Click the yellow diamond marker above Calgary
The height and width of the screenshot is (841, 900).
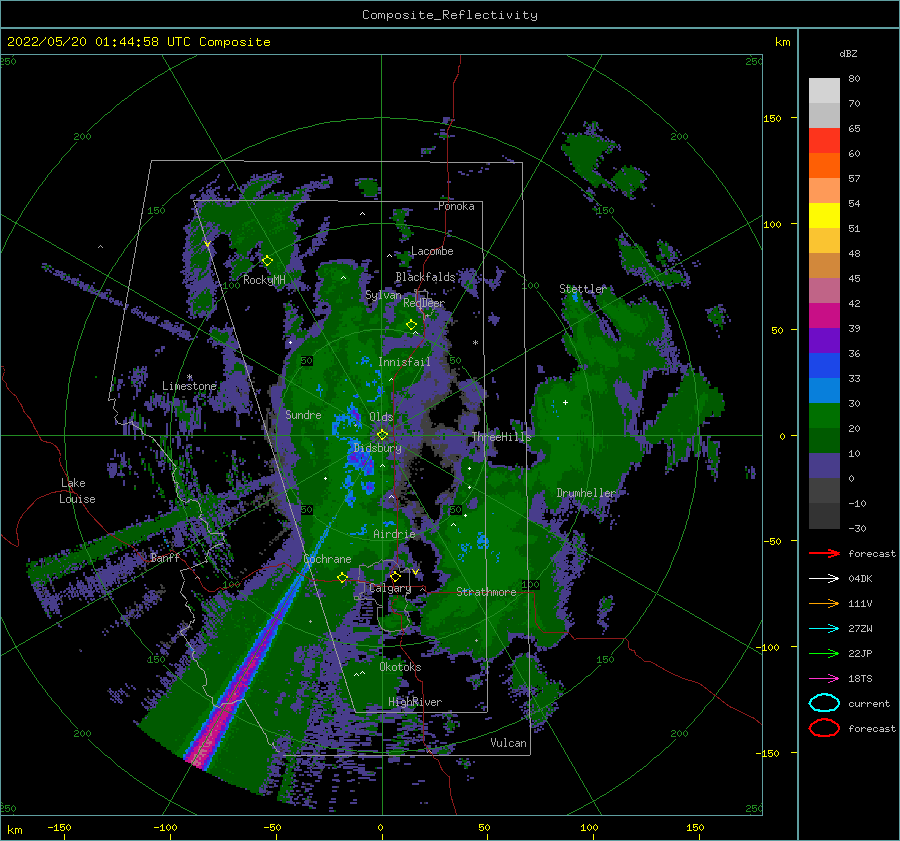pos(395,576)
